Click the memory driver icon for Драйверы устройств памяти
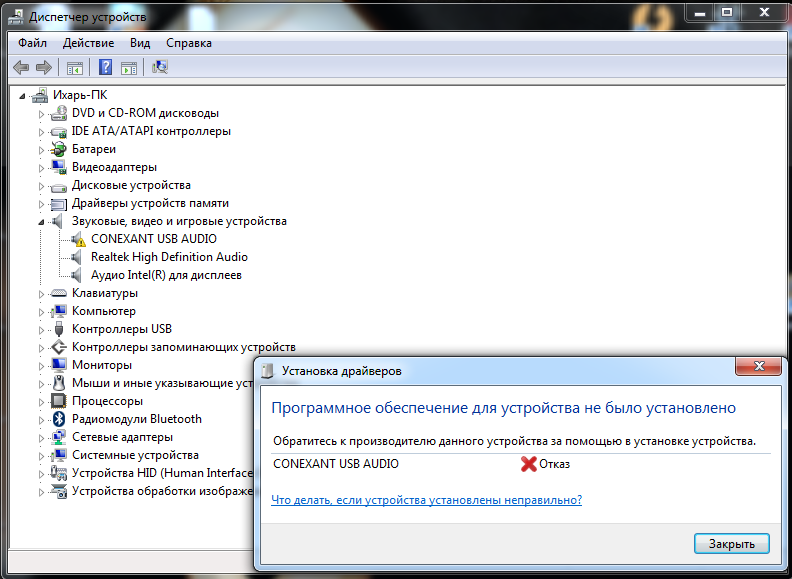This screenshot has height=579, width=792. click(x=59, y=204)
